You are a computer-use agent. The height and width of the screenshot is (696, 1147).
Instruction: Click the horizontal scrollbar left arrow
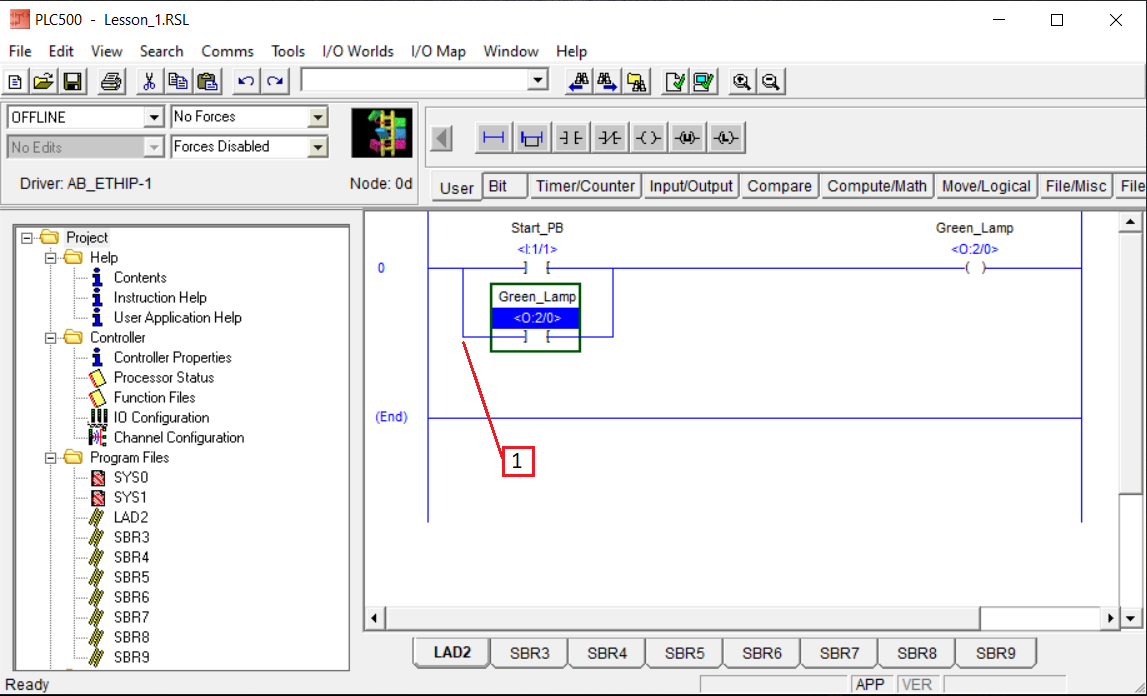[374, 618]
